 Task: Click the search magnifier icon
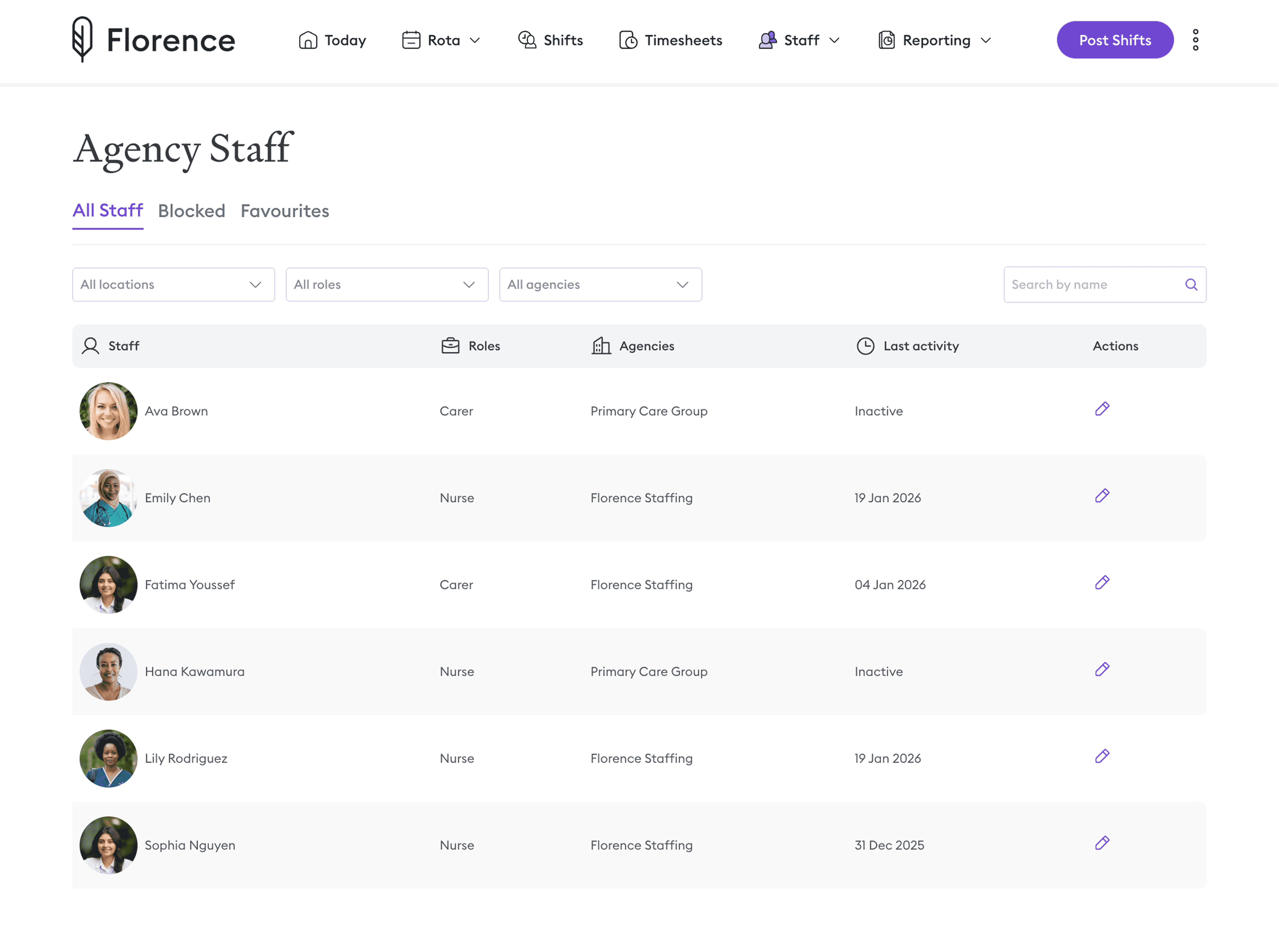(x=1191, y=284)
